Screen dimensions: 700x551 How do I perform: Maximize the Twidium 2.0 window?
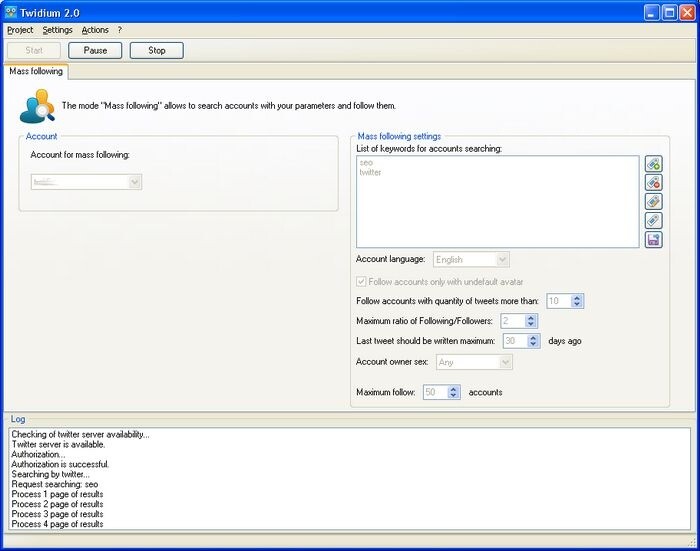669,13
